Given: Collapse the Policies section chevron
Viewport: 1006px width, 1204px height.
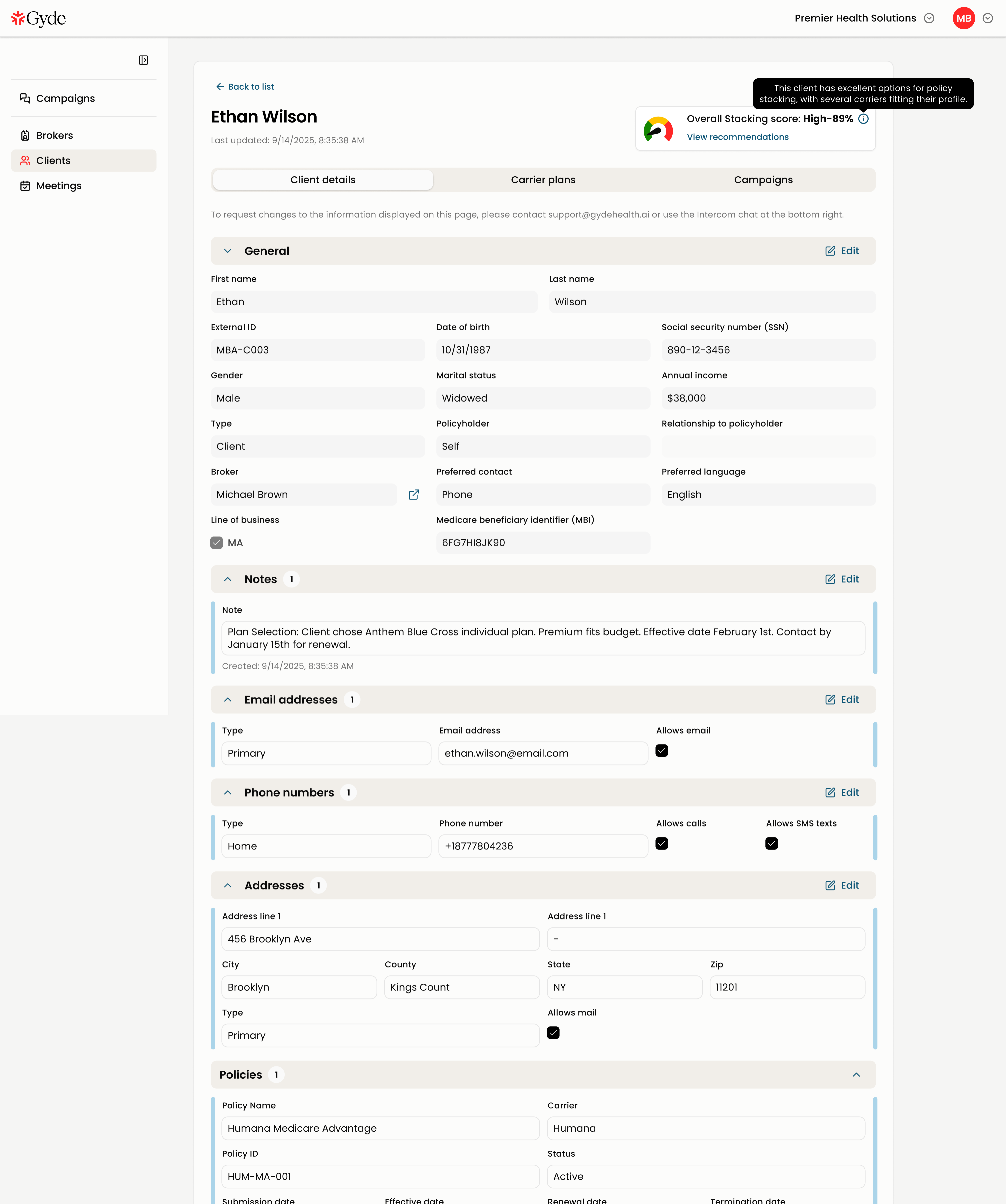Looking at the screenshot, I should click(x=856, y=1075).
